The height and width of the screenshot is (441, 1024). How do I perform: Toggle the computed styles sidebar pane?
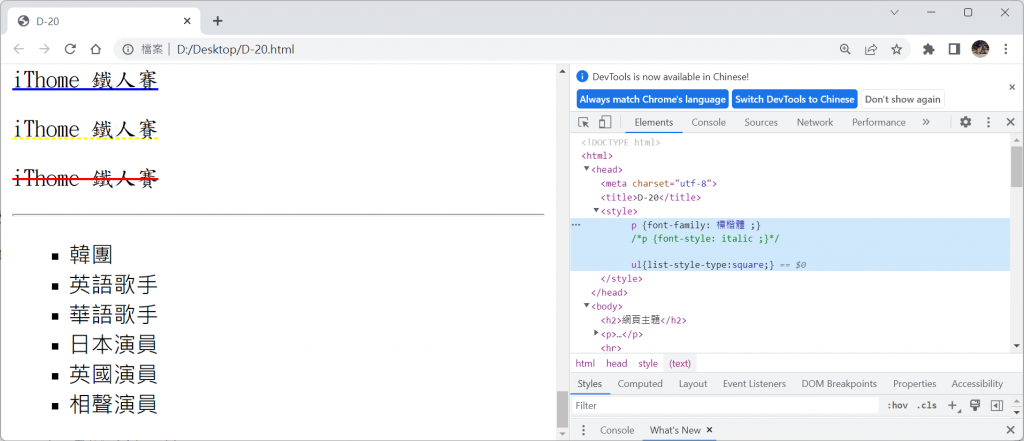pyautogui.click(x=996, y=406)
